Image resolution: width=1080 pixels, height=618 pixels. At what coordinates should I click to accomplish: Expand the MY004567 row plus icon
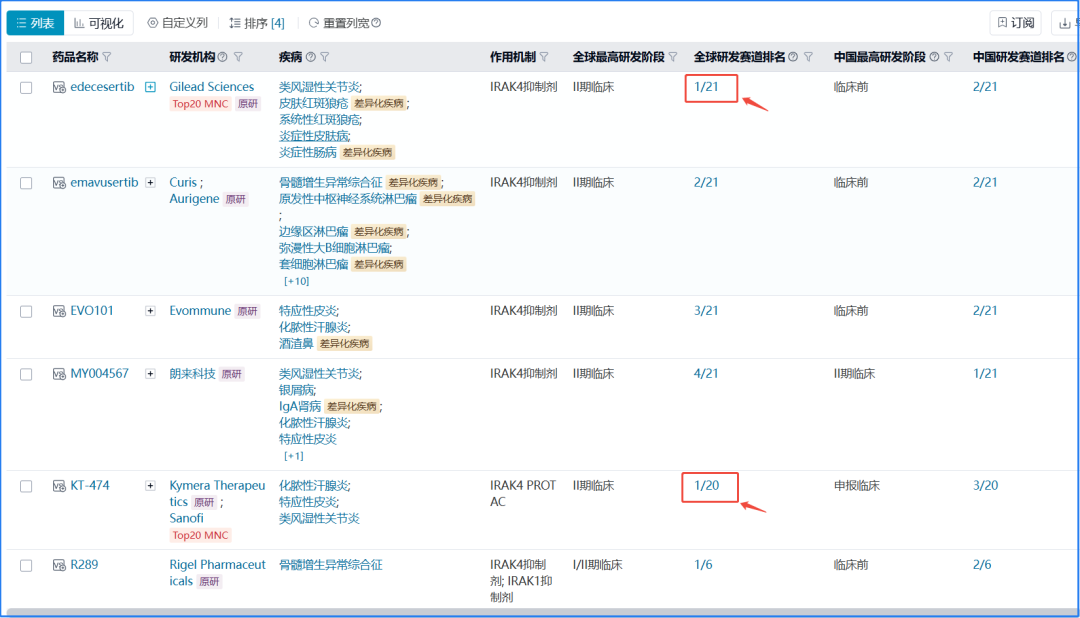(x=150, y=374)
